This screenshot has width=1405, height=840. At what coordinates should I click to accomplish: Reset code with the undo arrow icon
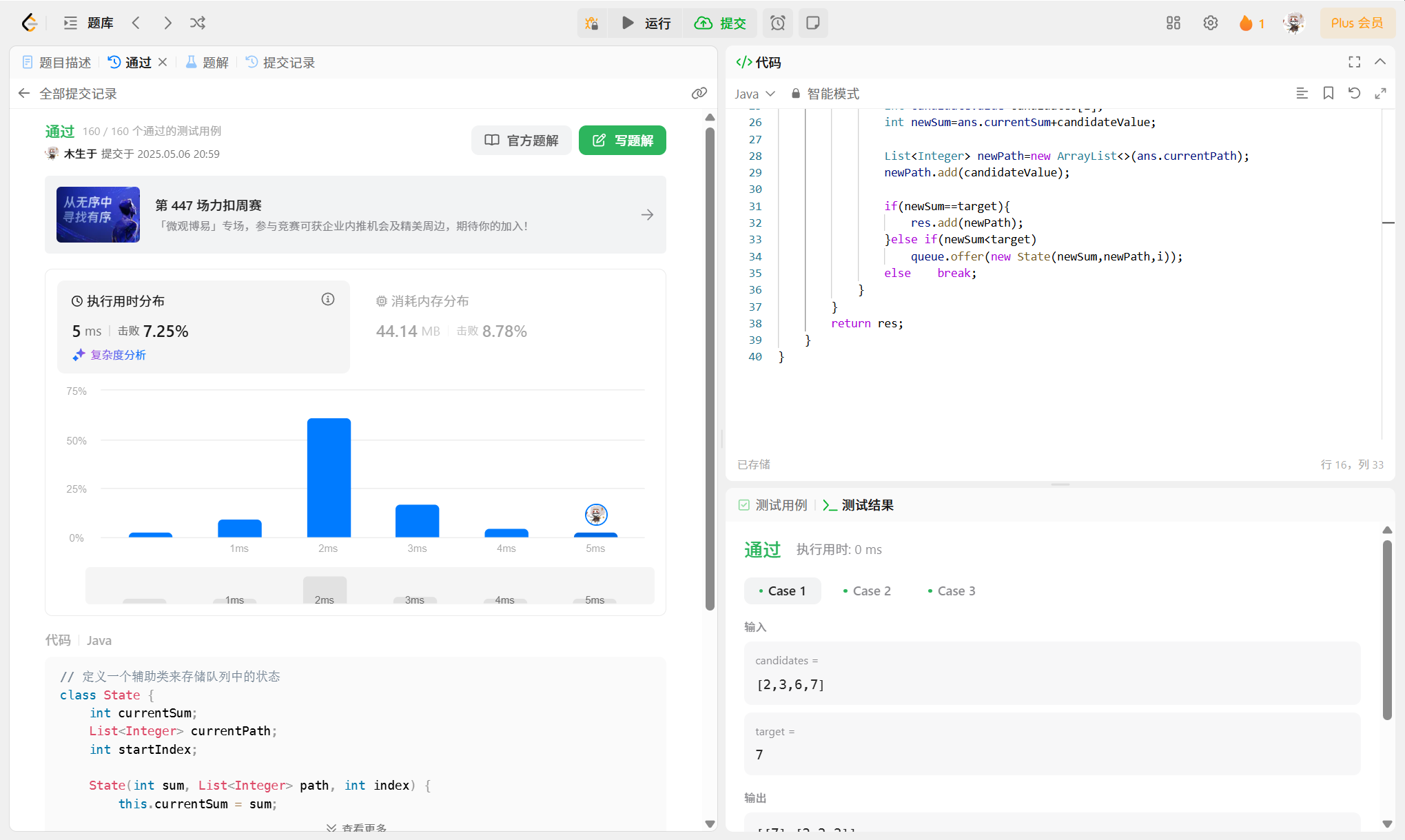point(1354,93)
